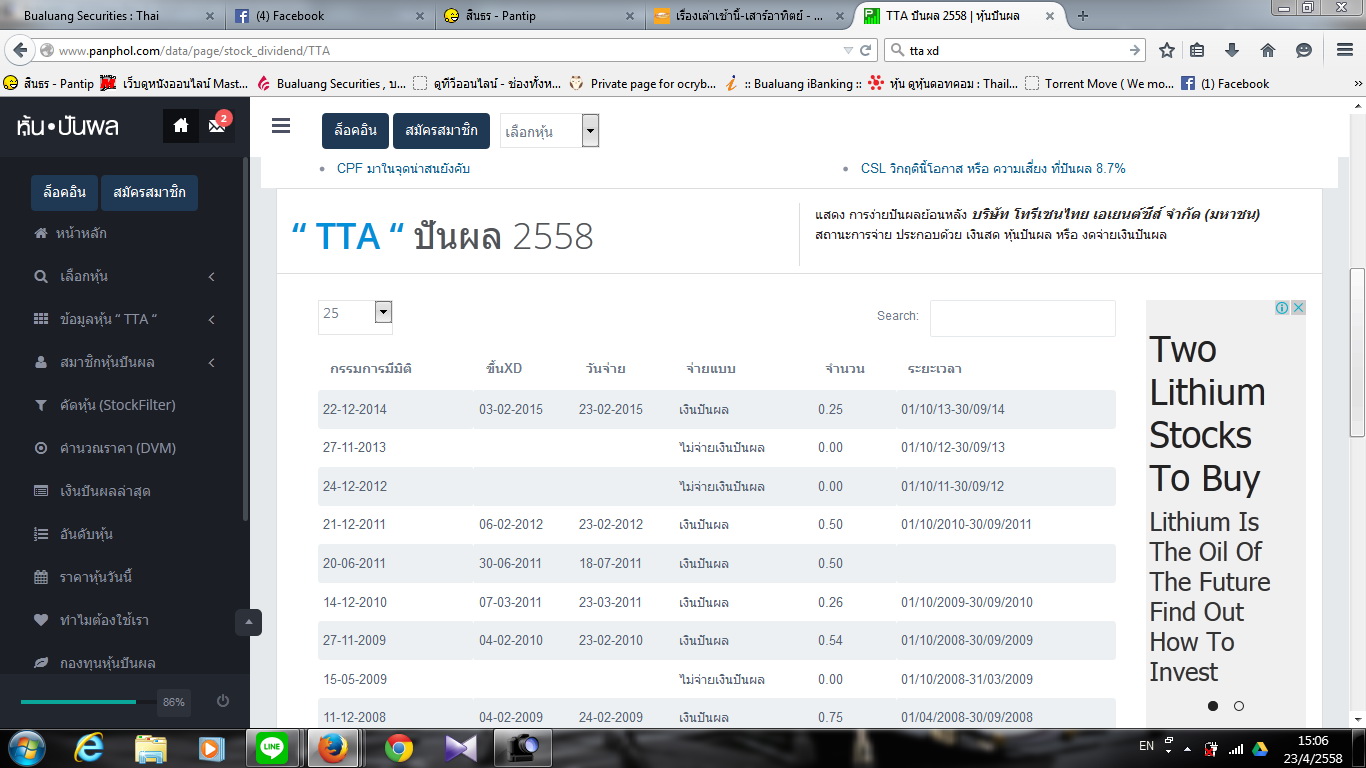Click the home icon in site header

181,125
